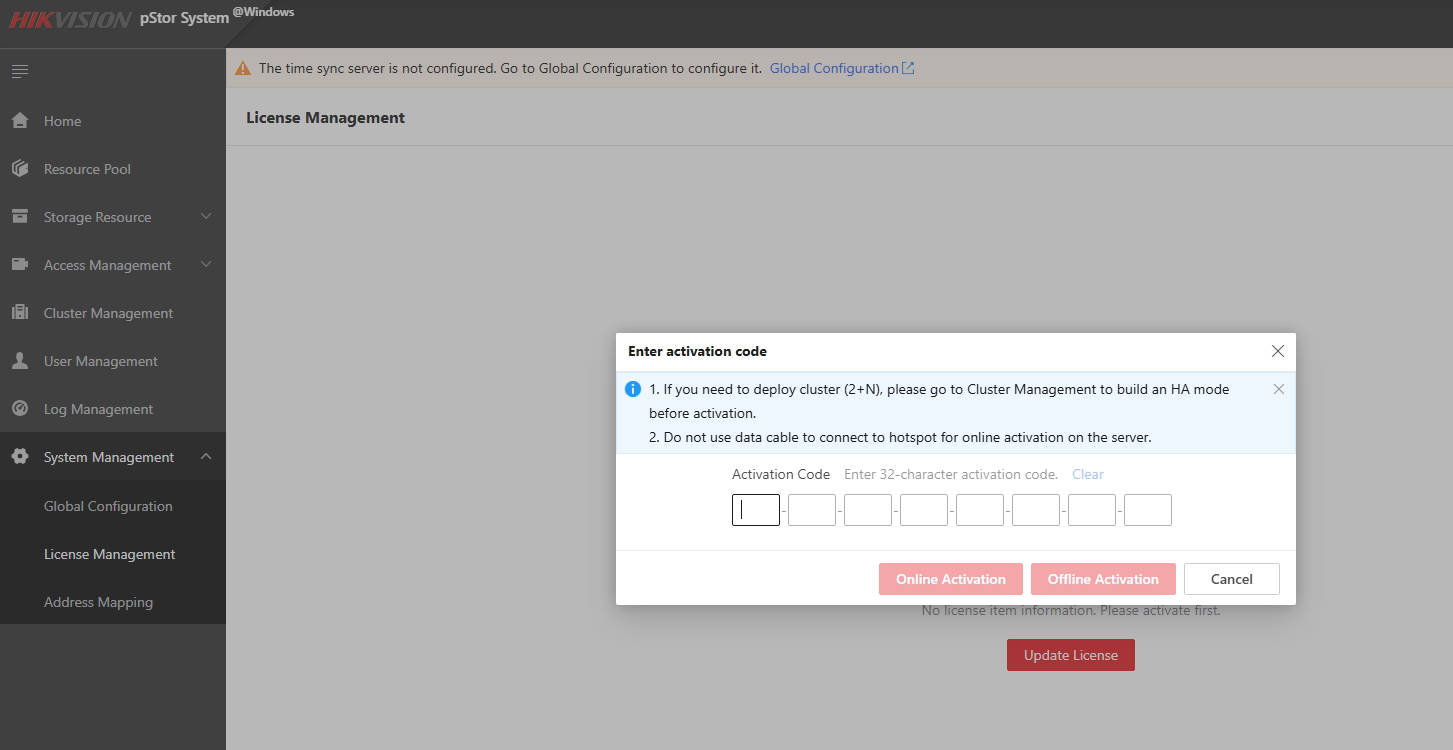Expand the Storage Resource submenu chevron

click(206, 217)
